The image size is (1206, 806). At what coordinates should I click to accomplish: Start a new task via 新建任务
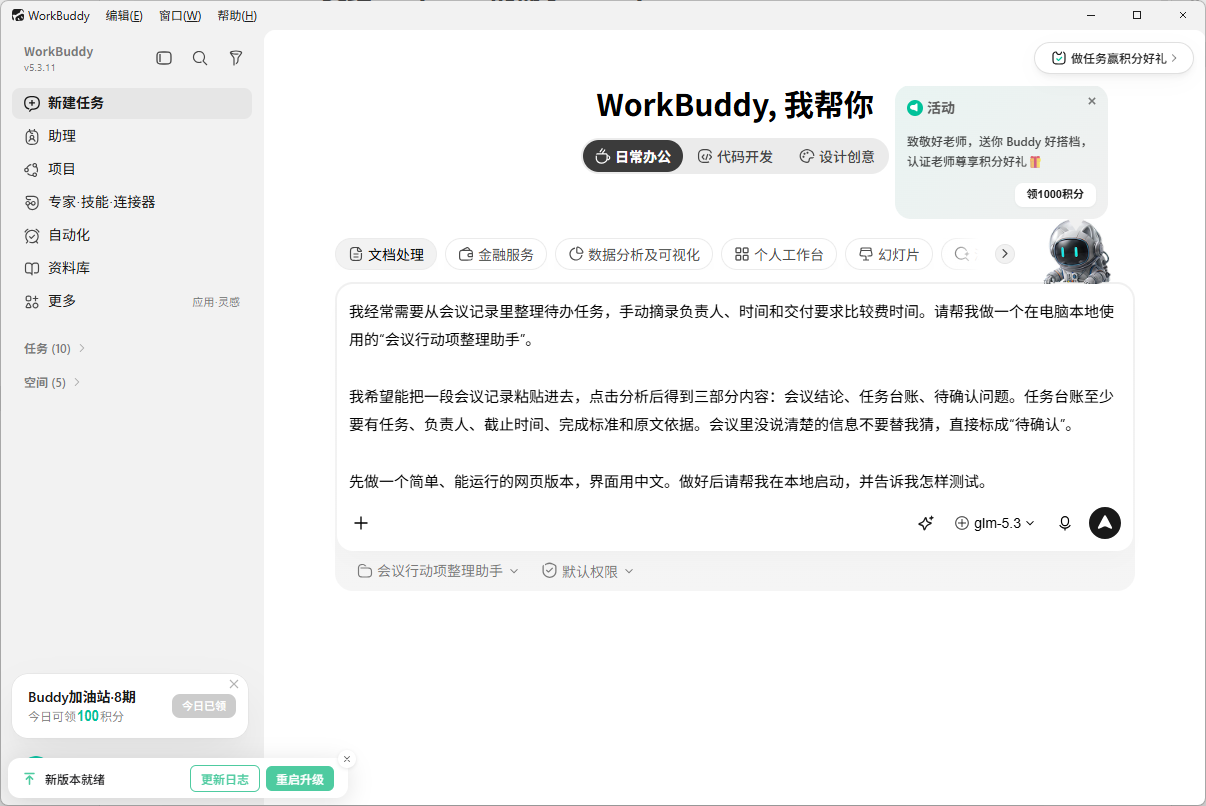pyautogui.click(x=132, y=103)
